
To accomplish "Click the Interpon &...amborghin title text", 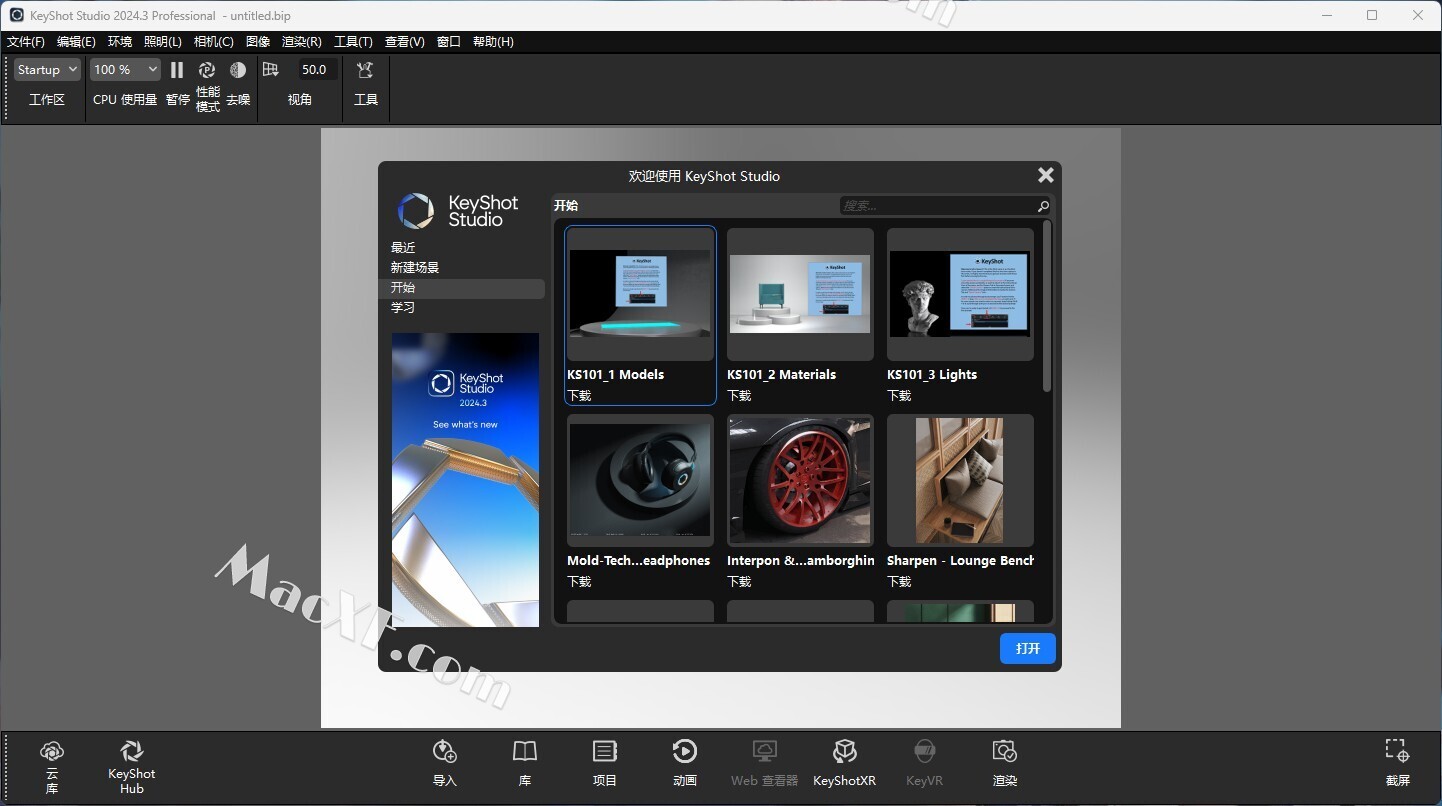I will 800,561.
